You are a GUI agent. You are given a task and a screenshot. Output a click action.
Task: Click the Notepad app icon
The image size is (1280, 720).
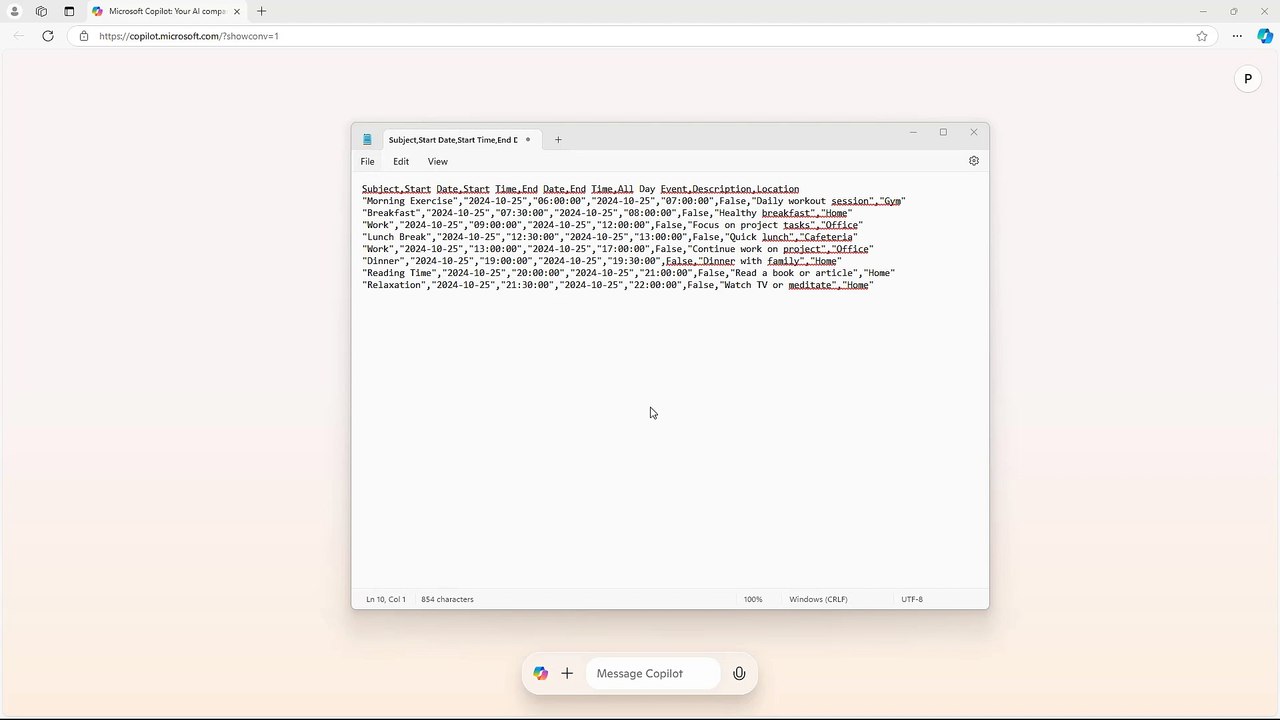(367, 140)
